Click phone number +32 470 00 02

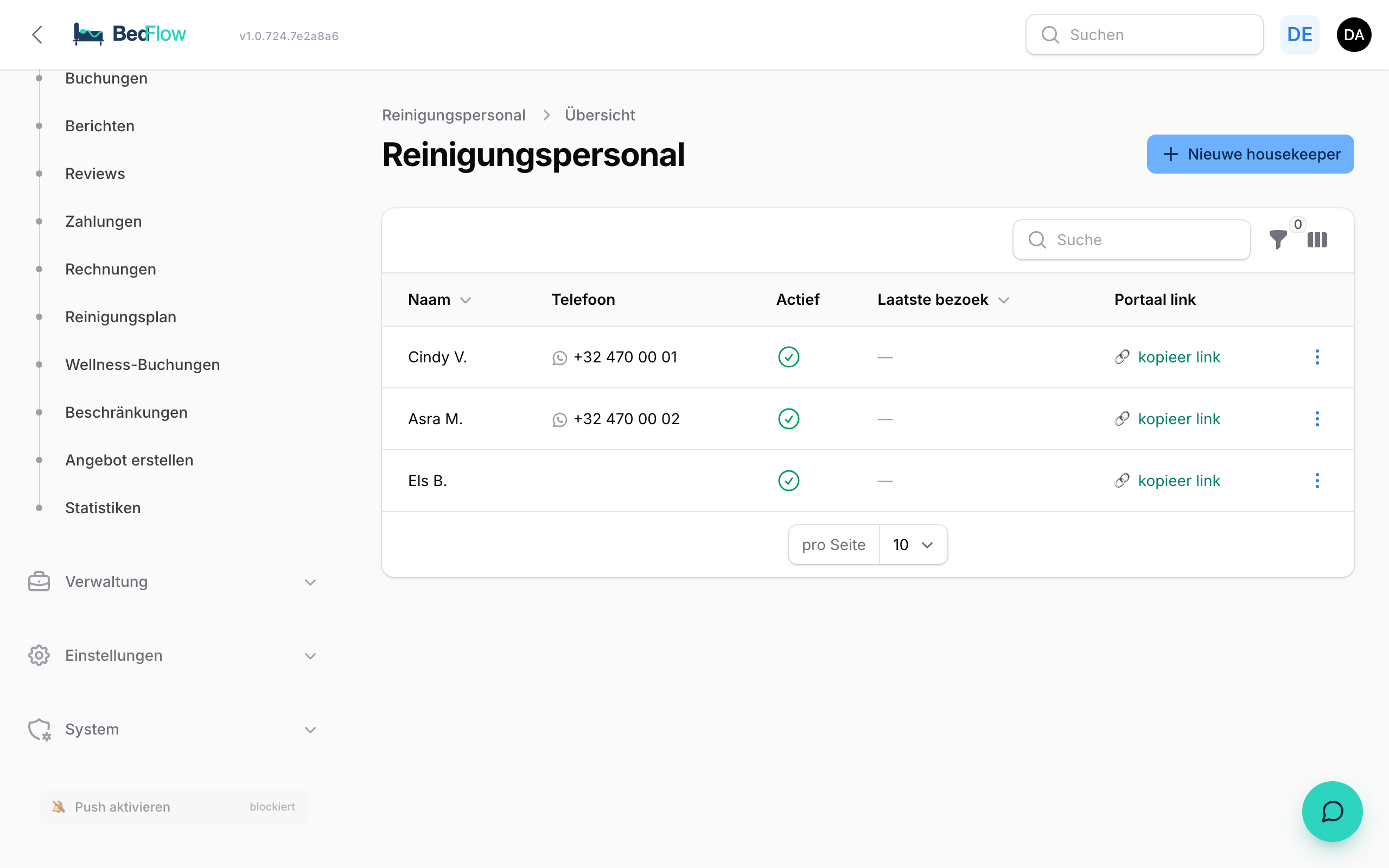tap(626, 419)
